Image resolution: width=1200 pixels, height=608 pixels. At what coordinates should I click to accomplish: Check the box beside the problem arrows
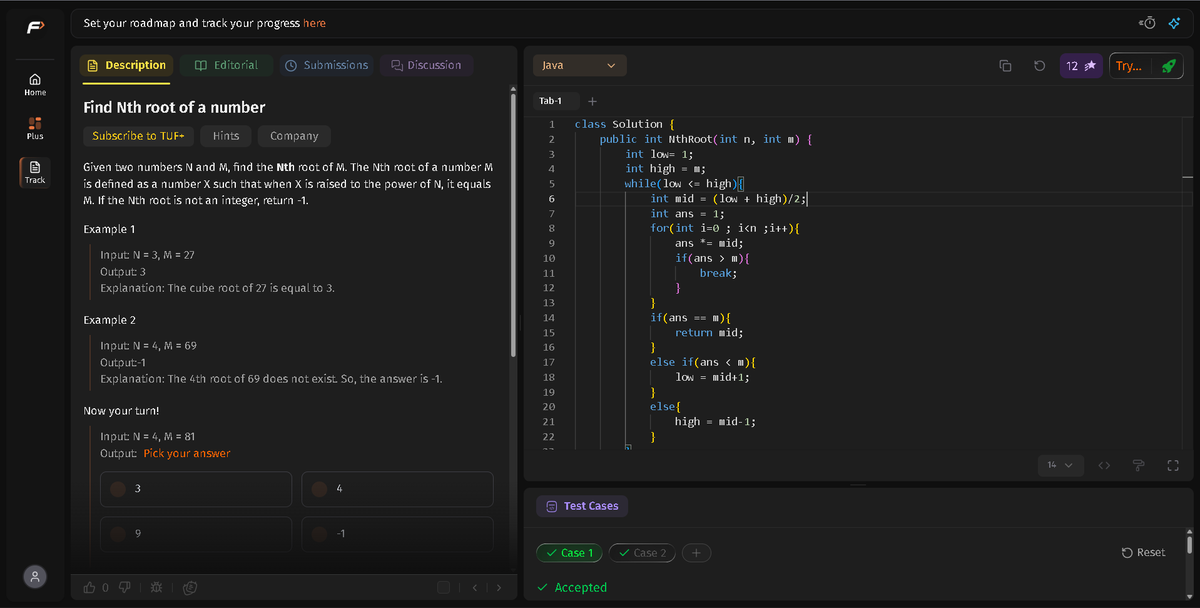click(444, 587)
